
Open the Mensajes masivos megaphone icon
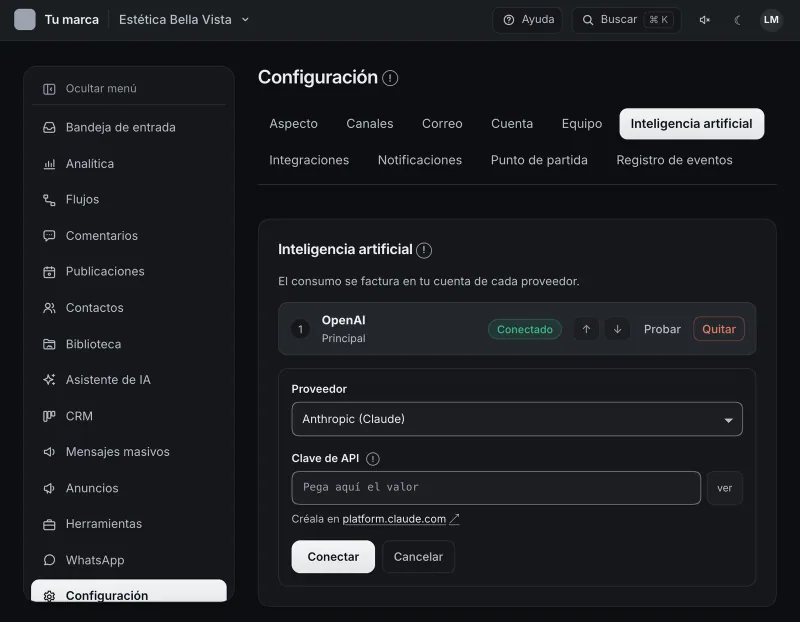pyautogui.click(x=49, y=452)
